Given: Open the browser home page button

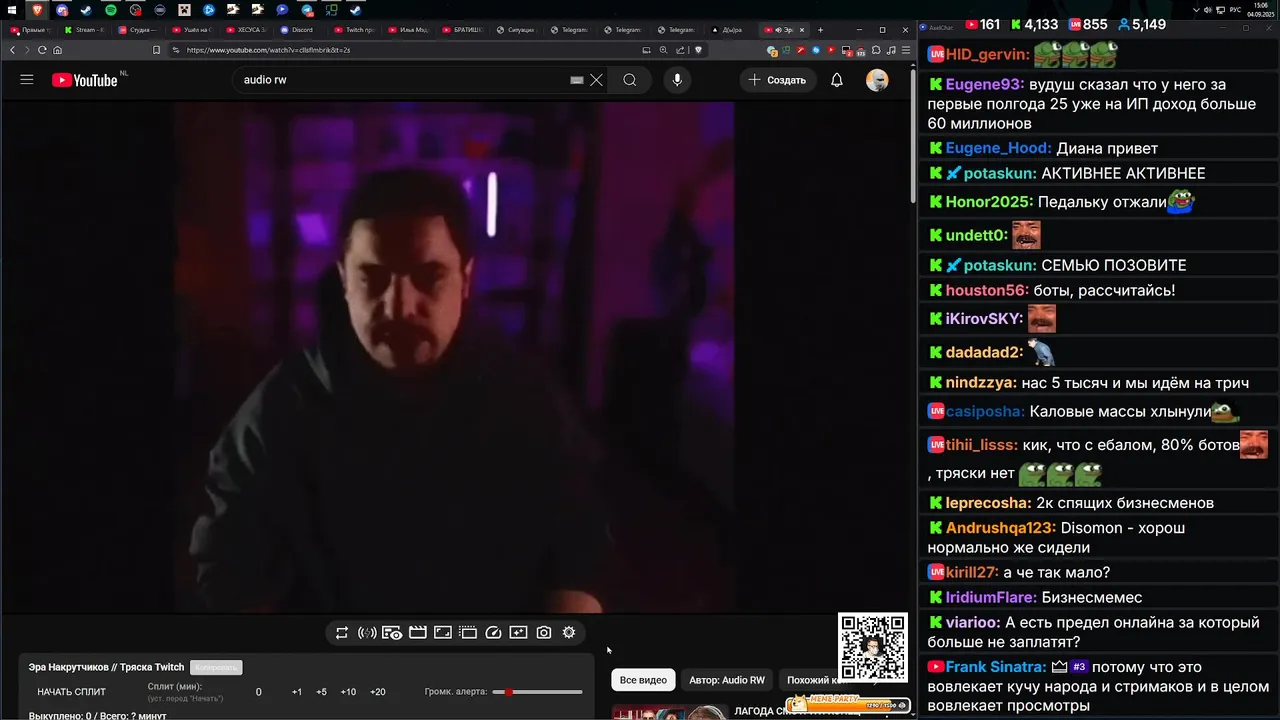Looking at the screenshot, I should pos(58,50).
